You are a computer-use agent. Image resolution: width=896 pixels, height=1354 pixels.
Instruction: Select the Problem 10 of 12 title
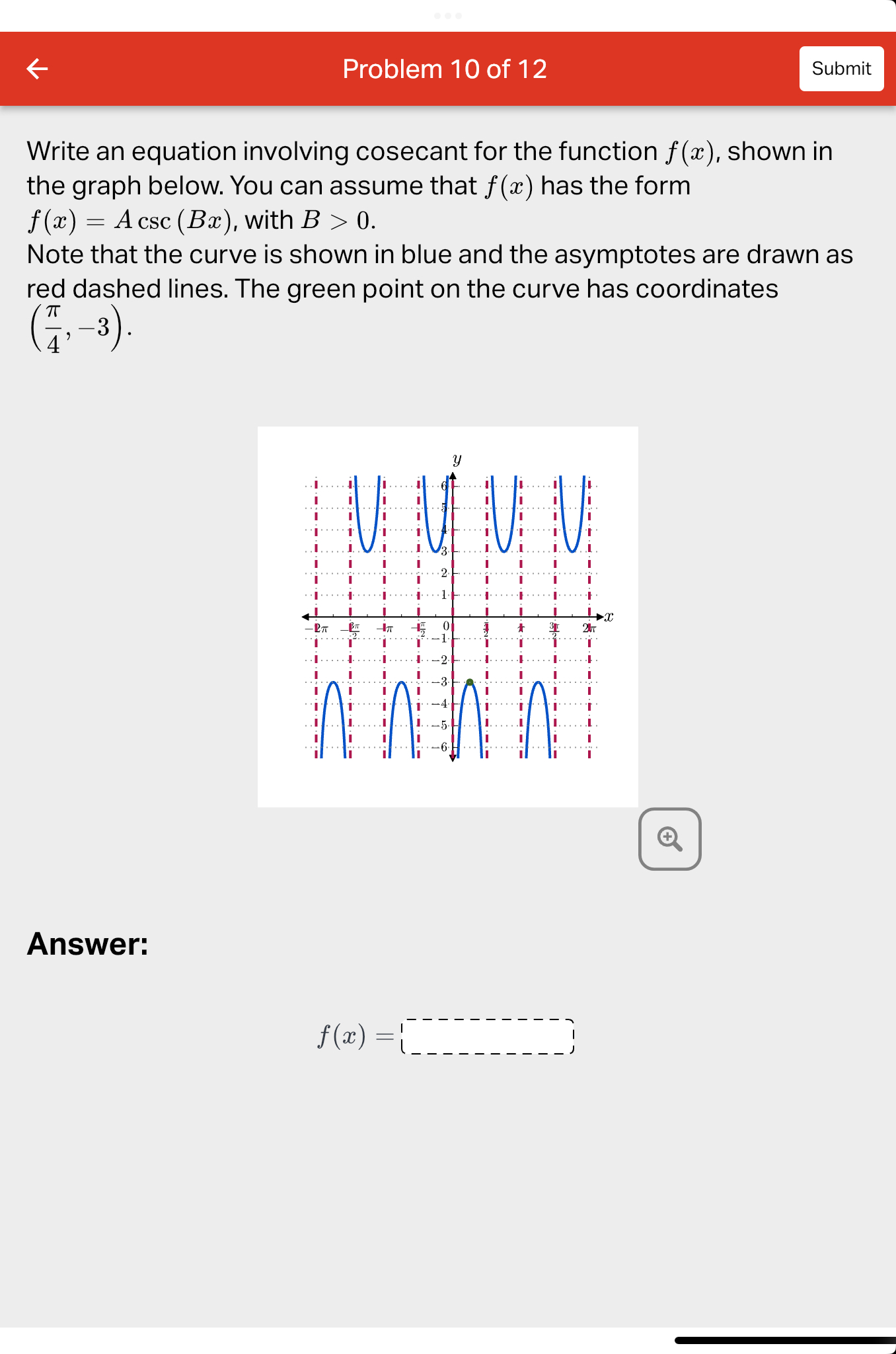(445, 69)
